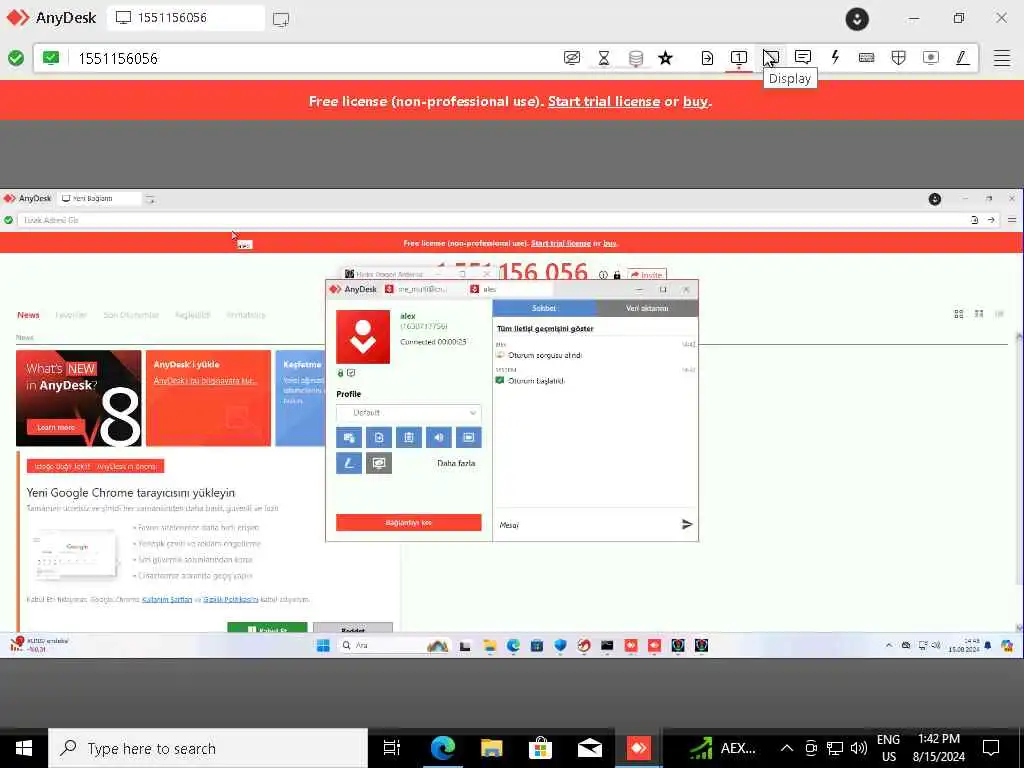The image size is (1024, 768).
Task: Send chat message with arrow icon
Action: [687, 524]
